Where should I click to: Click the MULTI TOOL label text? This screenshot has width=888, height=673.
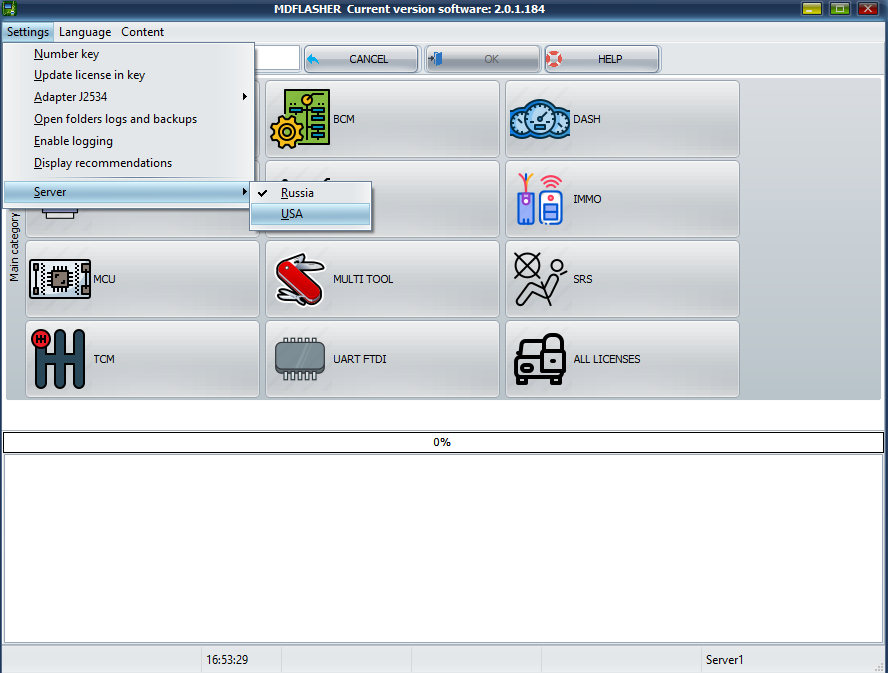point(363,279)
